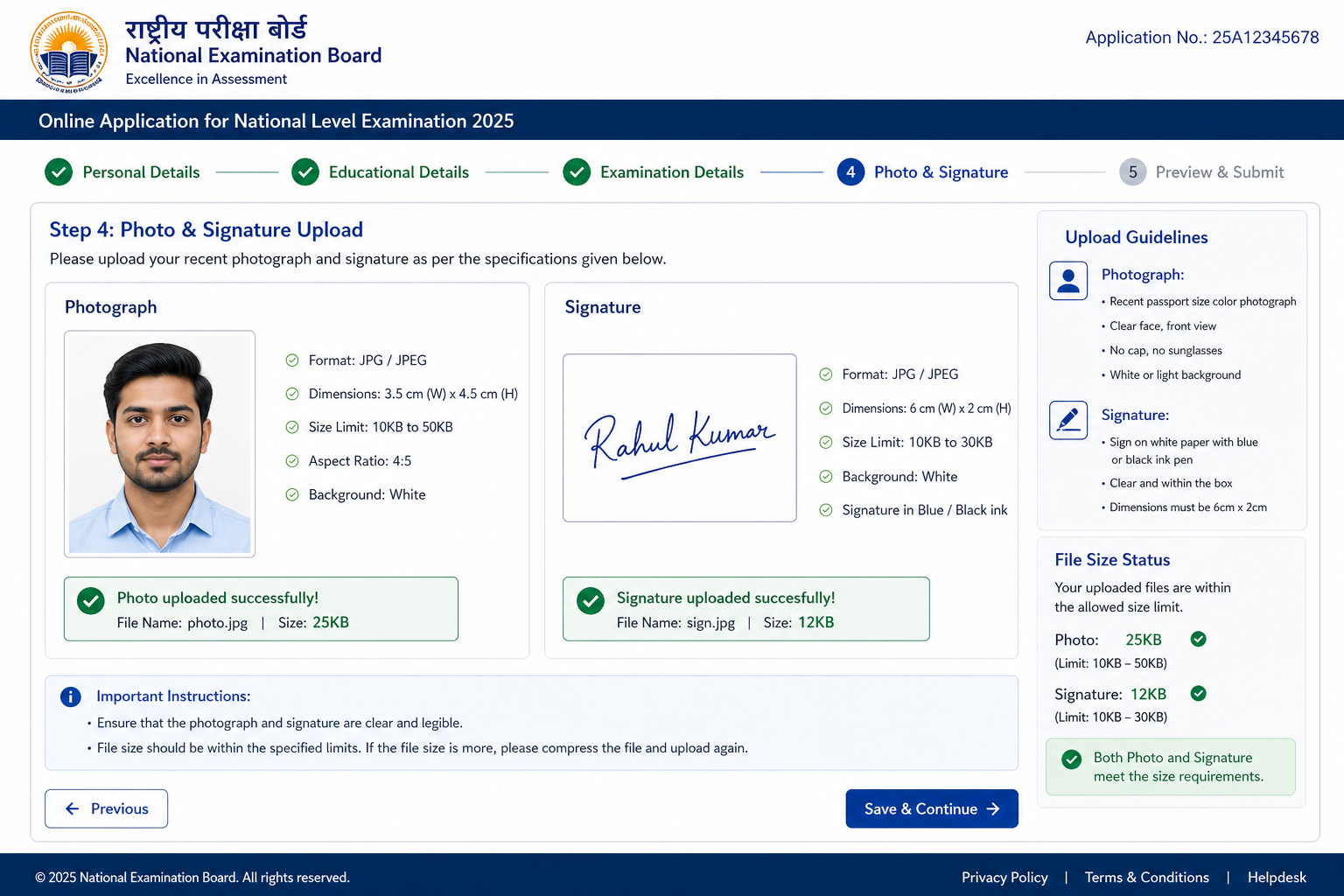The width and height of the screenshot is (1344, 896).
Task: Click green check icon in Signature uploaded message
Action: point(591,601)
